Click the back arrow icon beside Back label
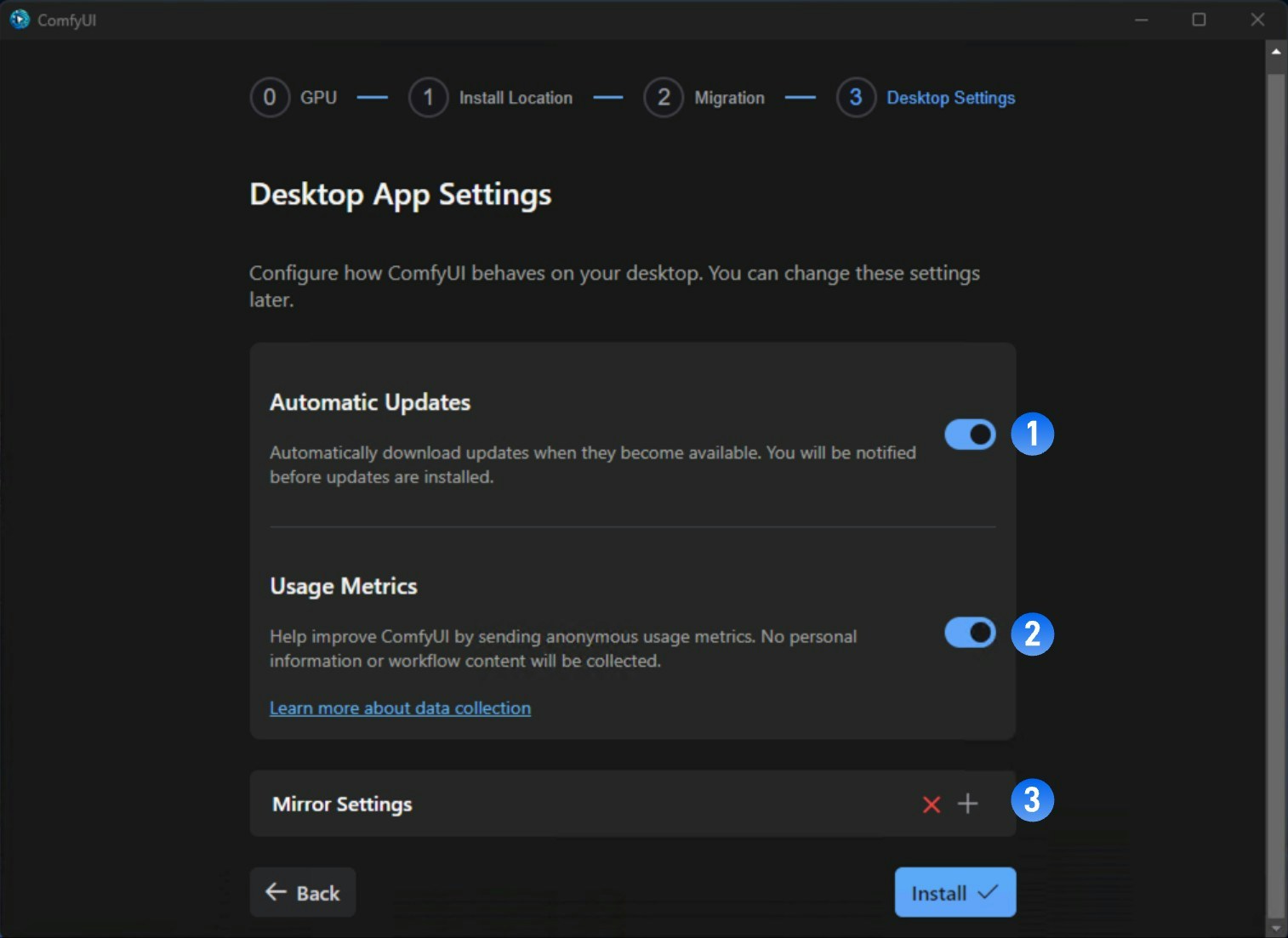Viewport: 1288px width, 938px height. [x=274, y=892]
